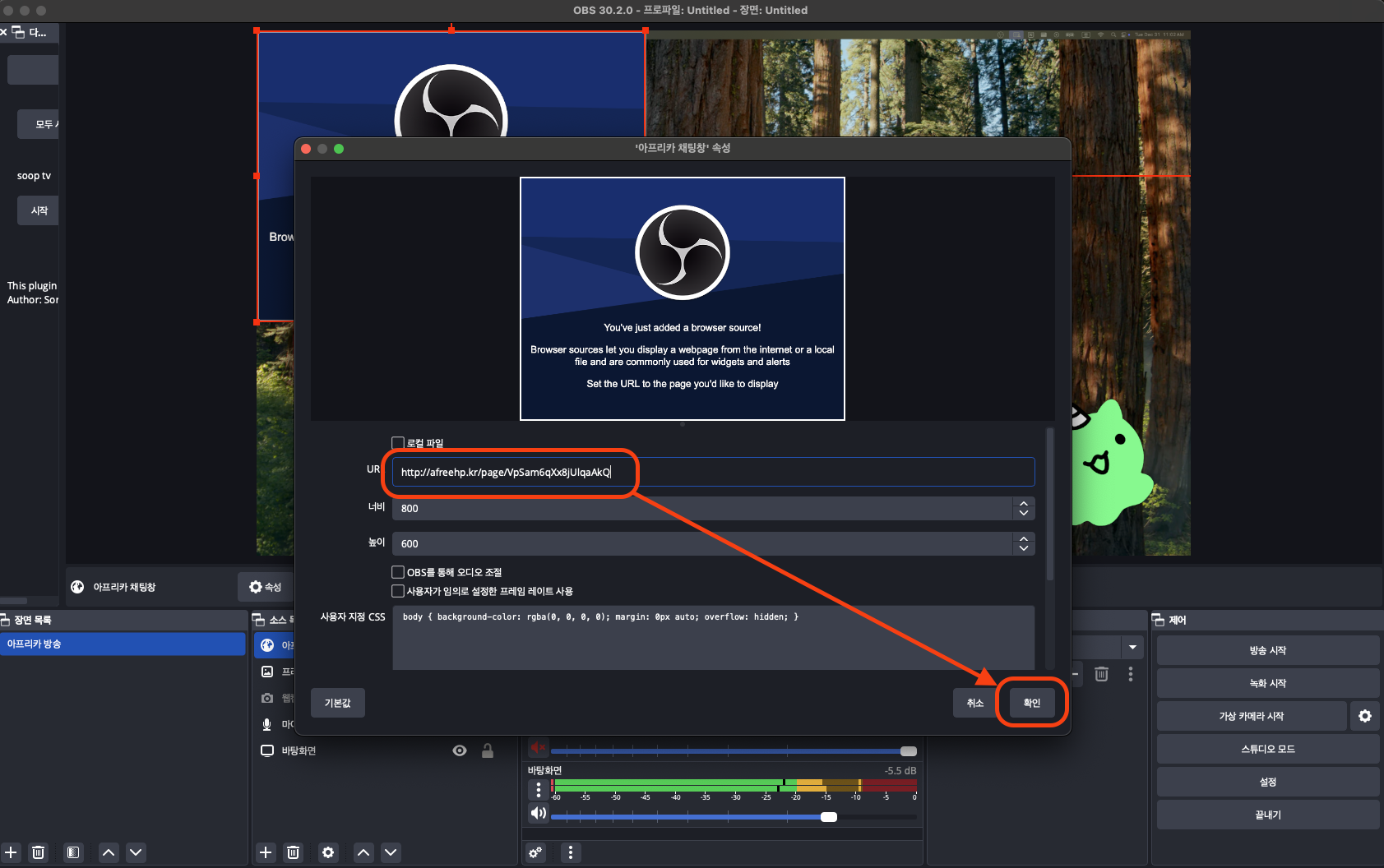
Task: Click the browser source preview in dialog
Action: coord(683,298)
